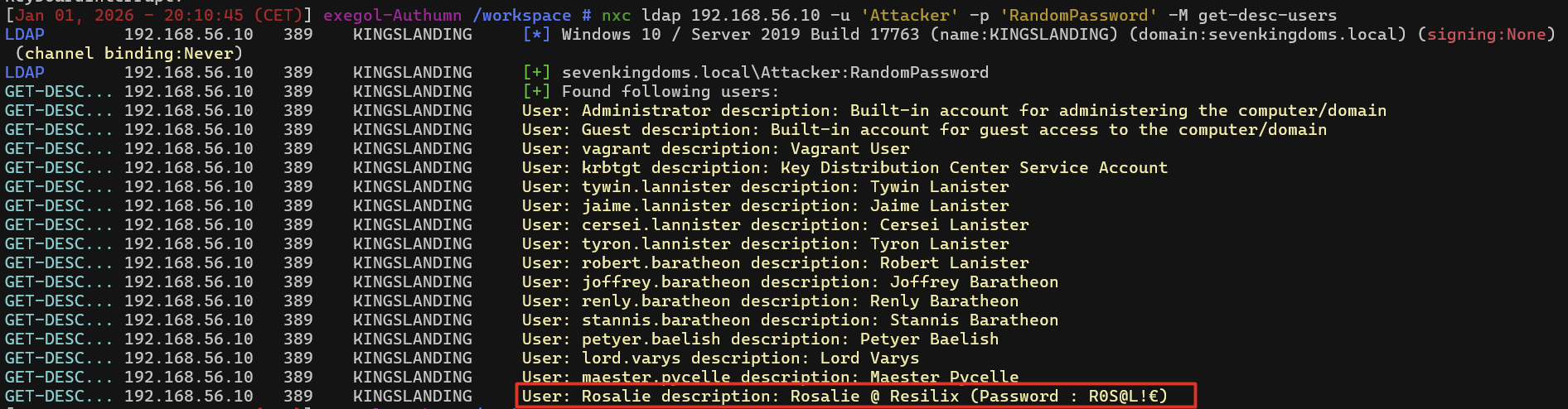The height and width of the screenshot is (409, 1568).
Task: Click the exegol-Authumn prompt name
Action: point(392,15)
